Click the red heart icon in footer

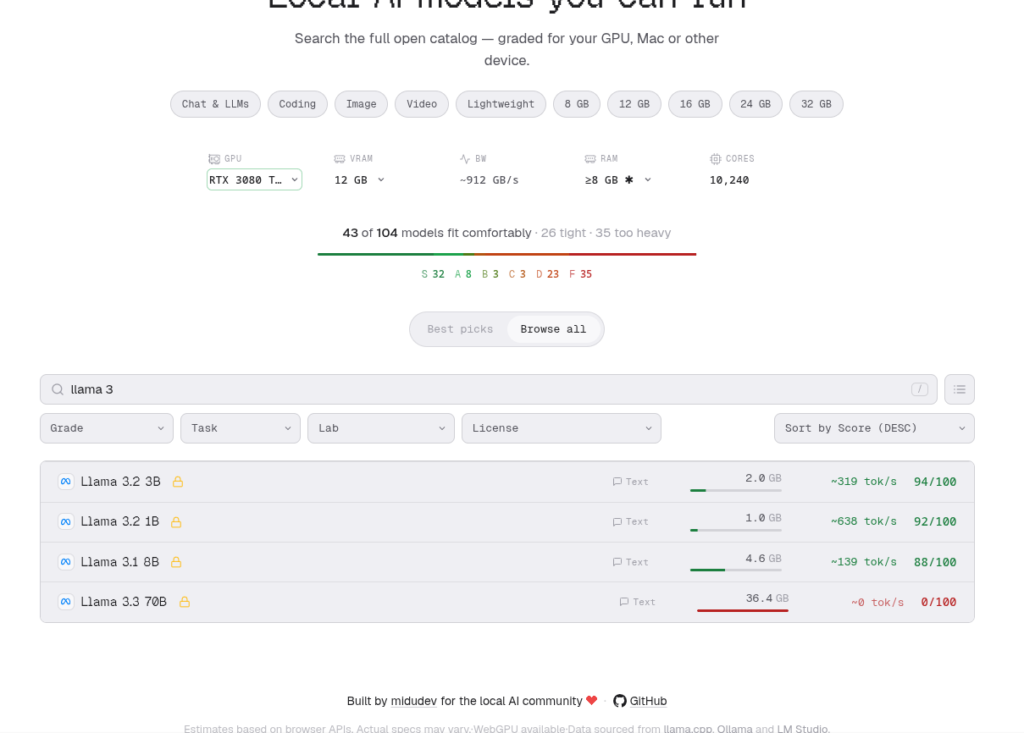(x=592, y=700)
